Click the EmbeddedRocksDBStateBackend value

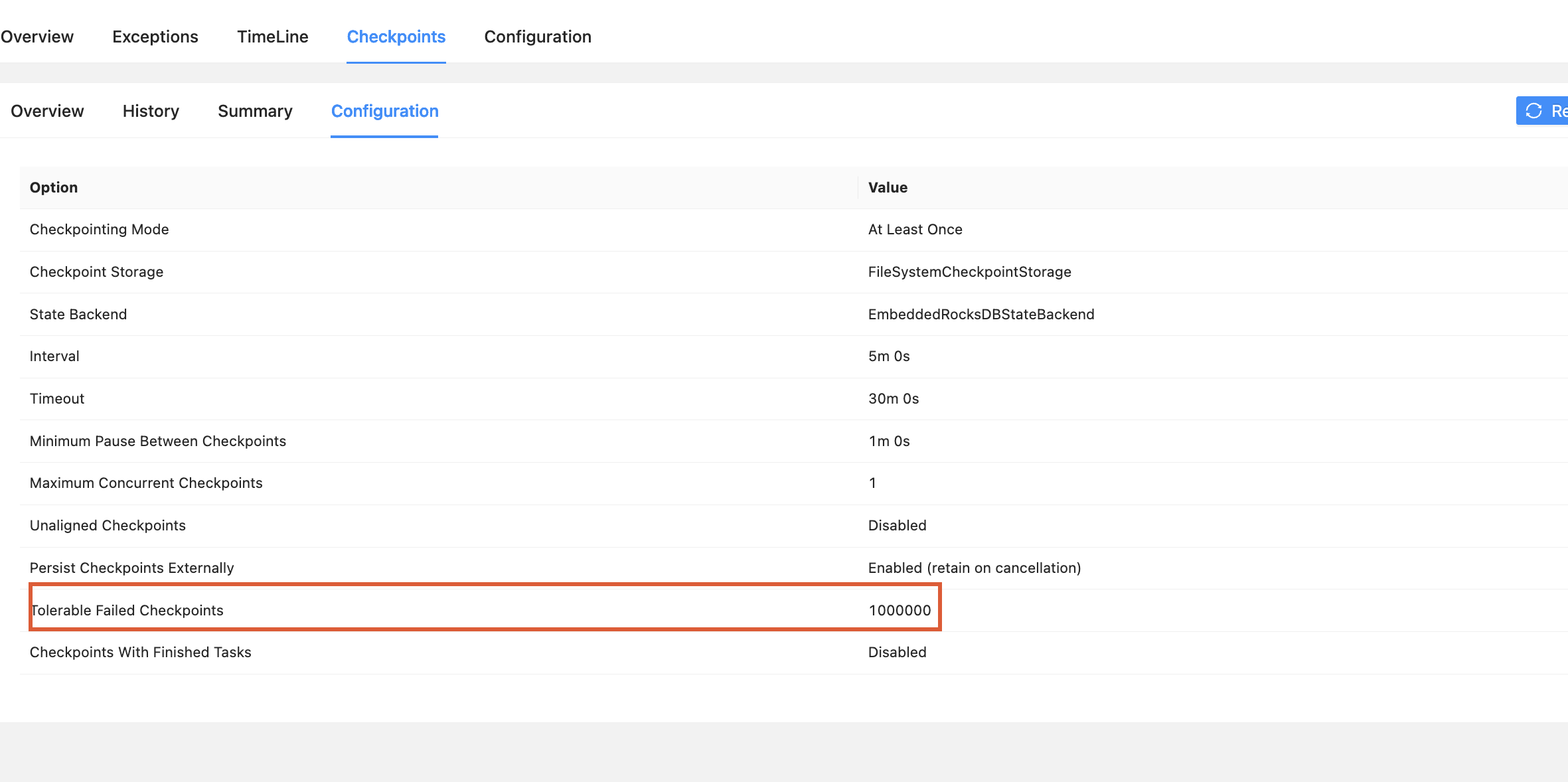tap(980, 314)
